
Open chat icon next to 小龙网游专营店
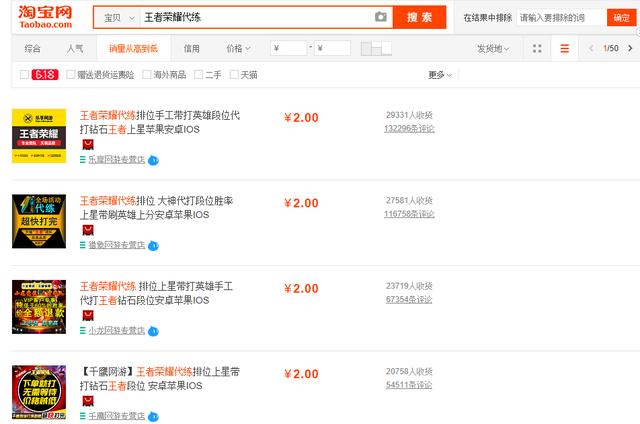153,331
